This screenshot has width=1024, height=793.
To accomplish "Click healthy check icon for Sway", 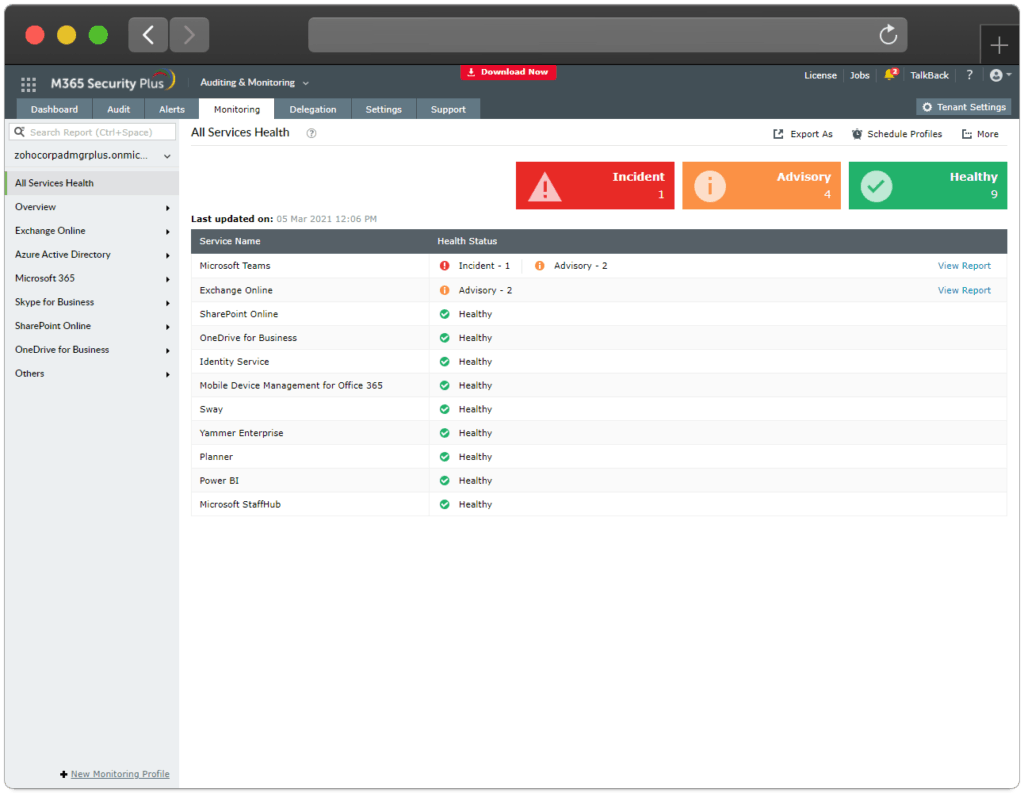I will click(x=445, y=410).
